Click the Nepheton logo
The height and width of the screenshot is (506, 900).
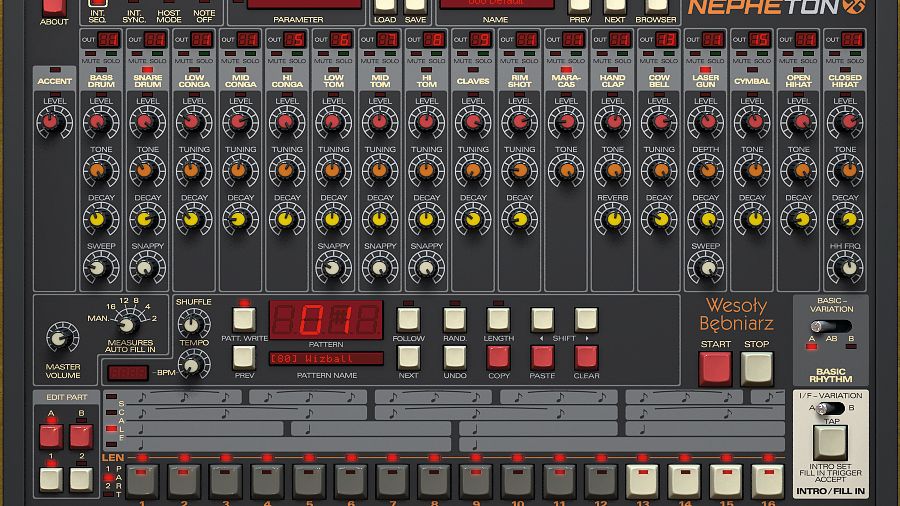coord(776,7)
